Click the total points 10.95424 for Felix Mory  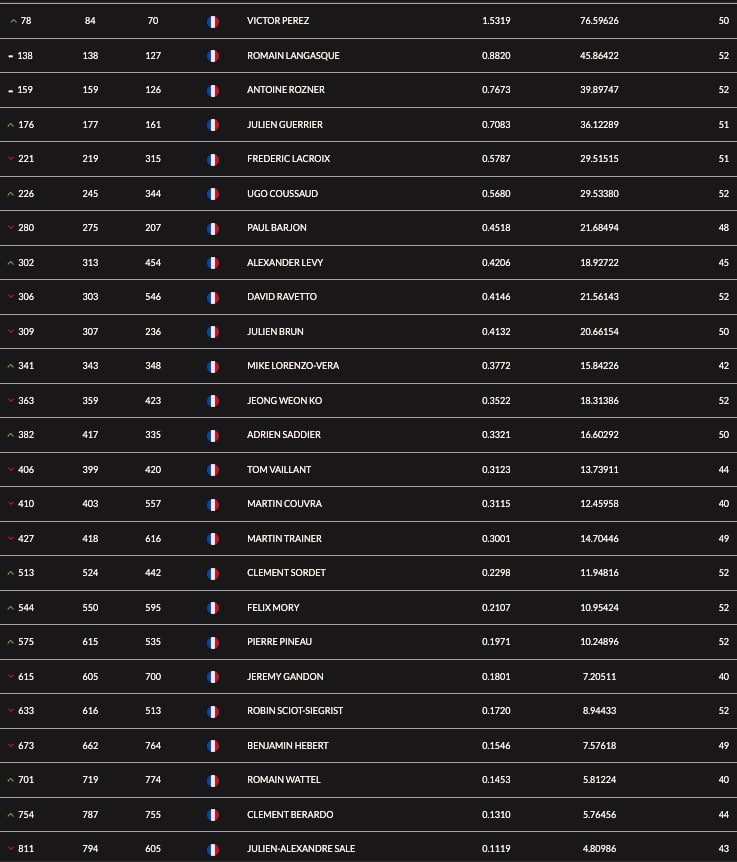pos(599,607)
